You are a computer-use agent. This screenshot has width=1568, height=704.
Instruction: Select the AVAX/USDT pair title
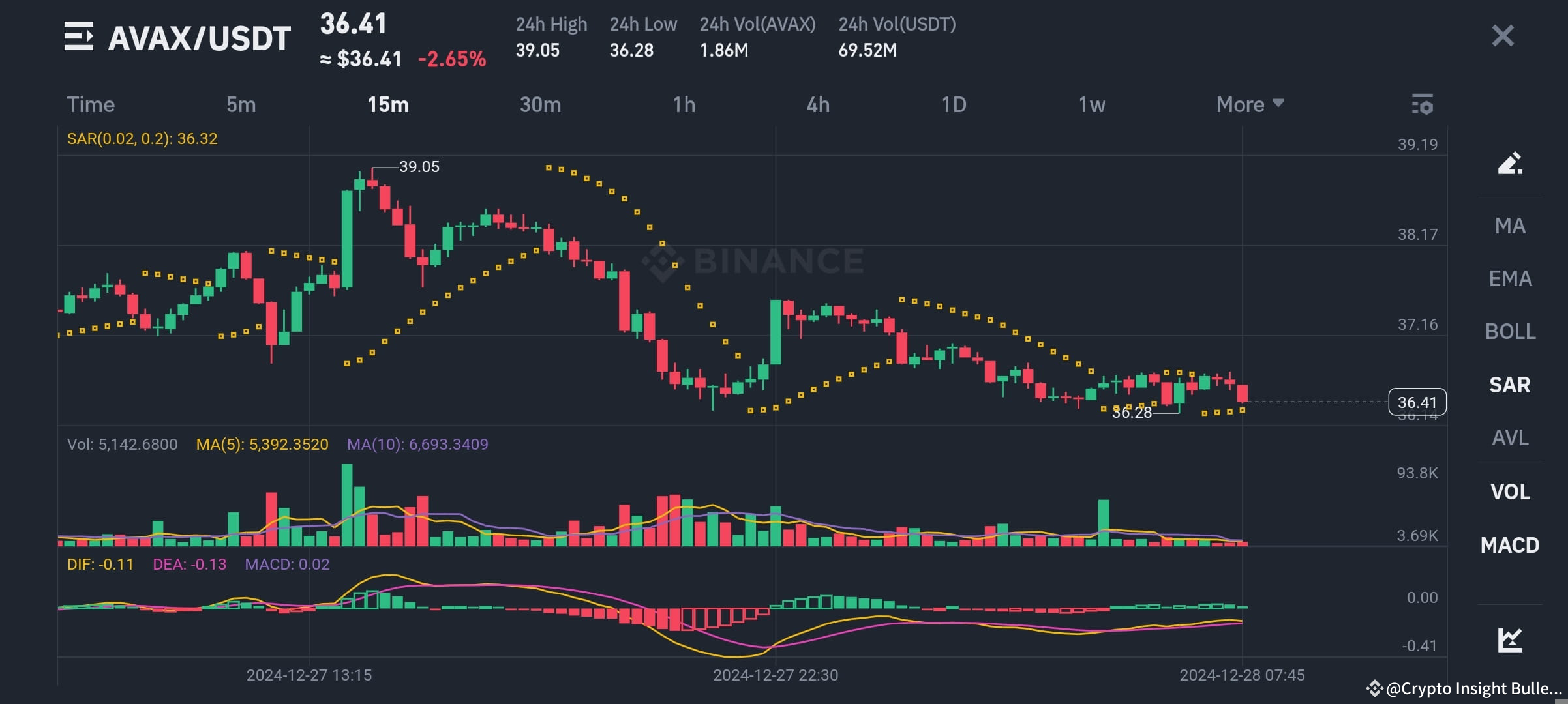tap(200, 38)
